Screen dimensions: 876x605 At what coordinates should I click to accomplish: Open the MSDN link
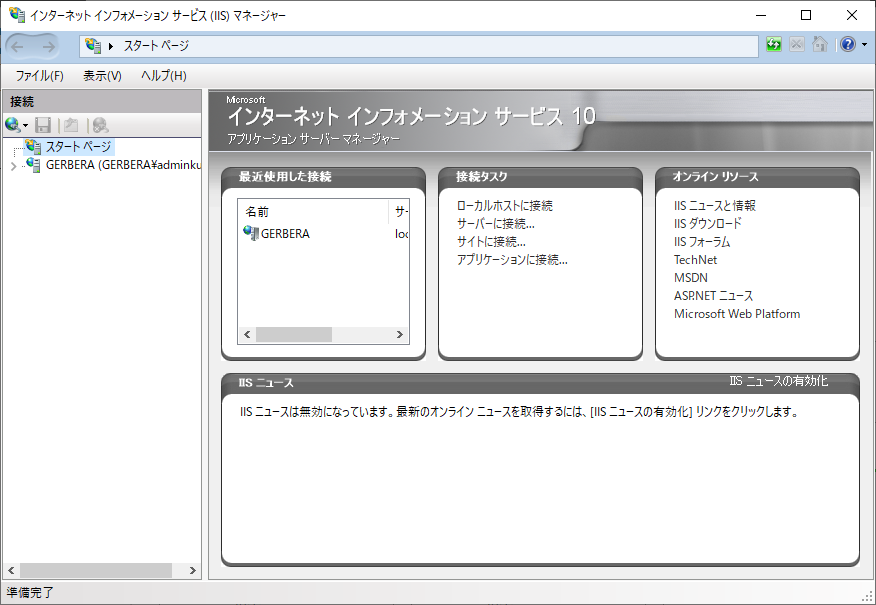coord(691,278)
